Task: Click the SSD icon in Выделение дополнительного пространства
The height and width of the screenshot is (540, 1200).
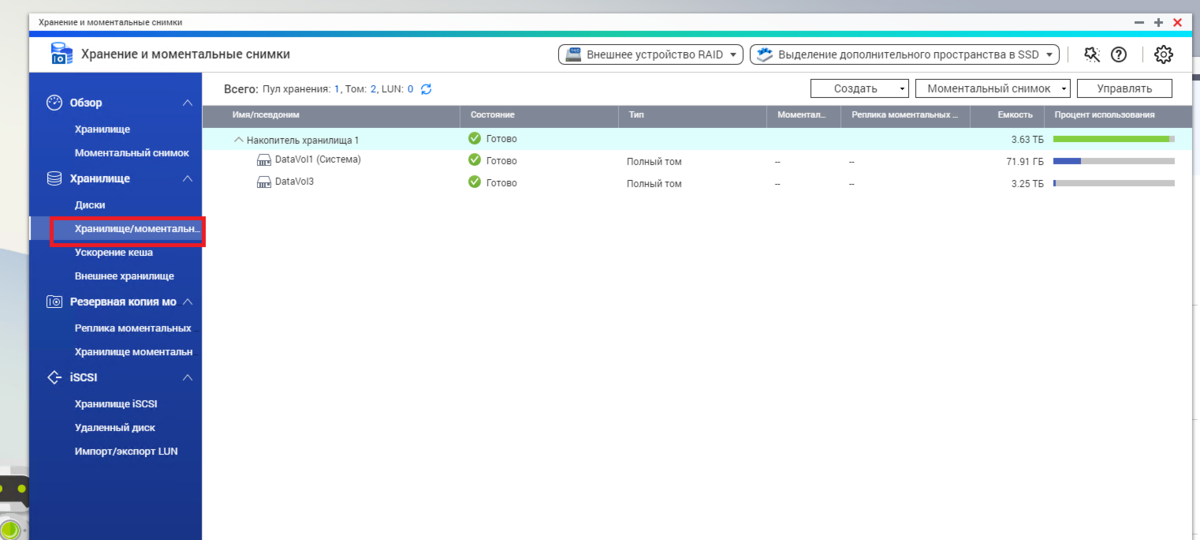Action: pos(765,55)
